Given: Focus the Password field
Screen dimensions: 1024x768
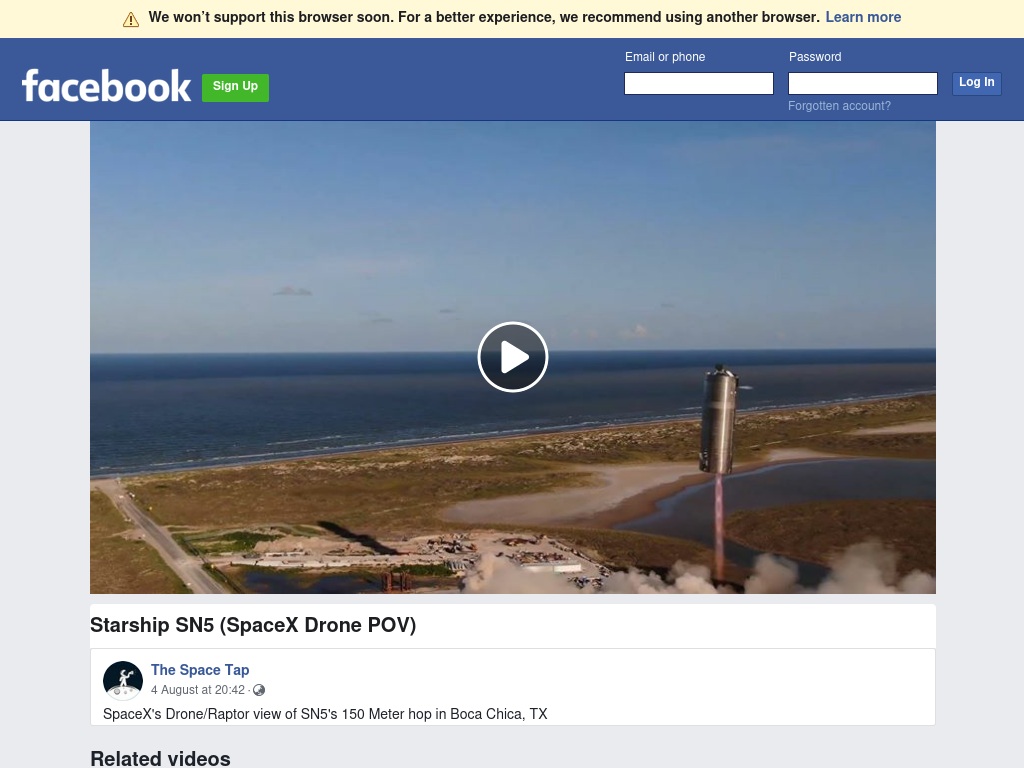Looking at the screenshot, I should click(863, 84).
